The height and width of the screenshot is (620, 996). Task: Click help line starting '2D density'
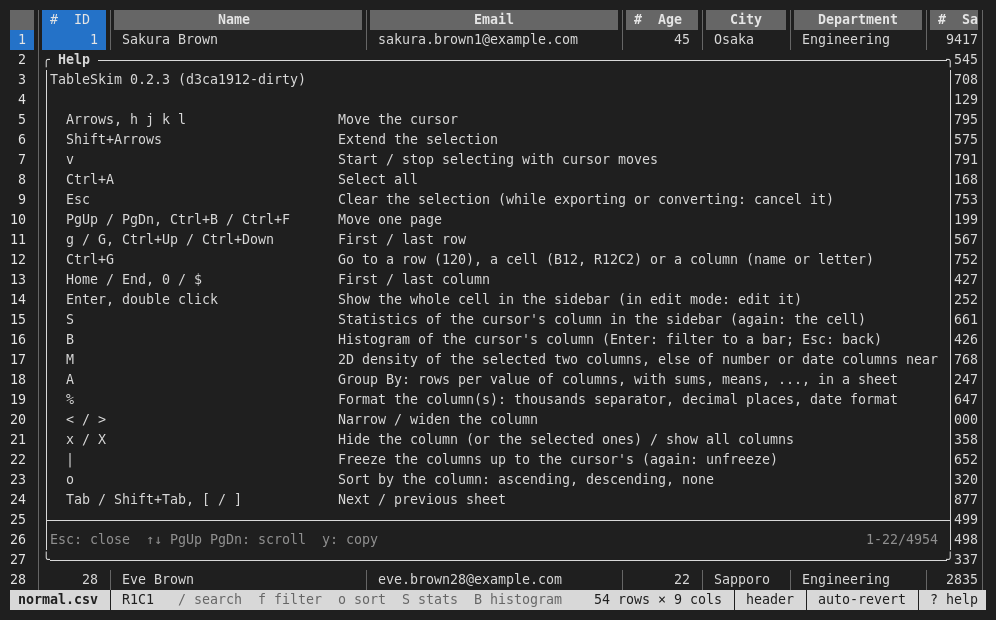click(637, 360)
